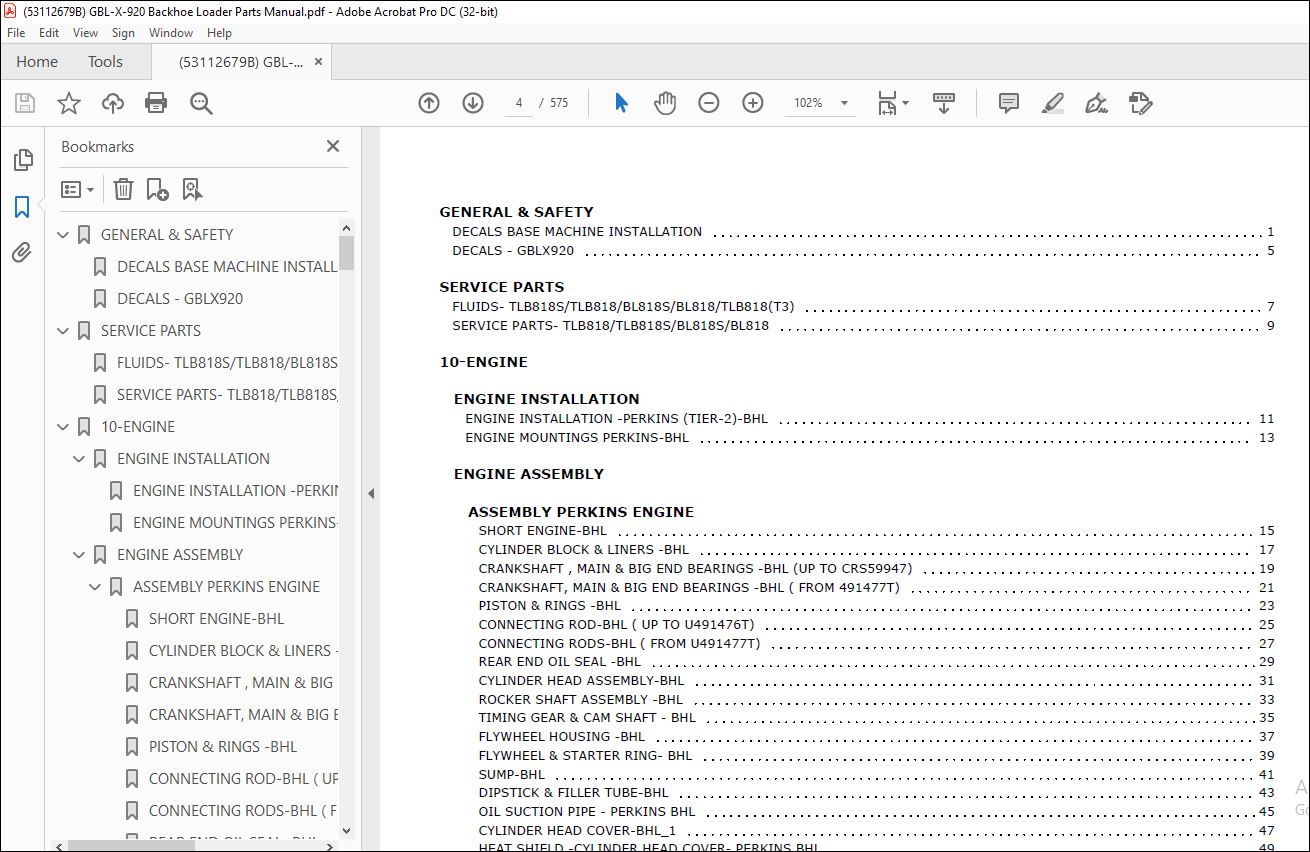Click ROCKER SHAFT ASSEMBLY -BHL entry

[x=581, y=700]
